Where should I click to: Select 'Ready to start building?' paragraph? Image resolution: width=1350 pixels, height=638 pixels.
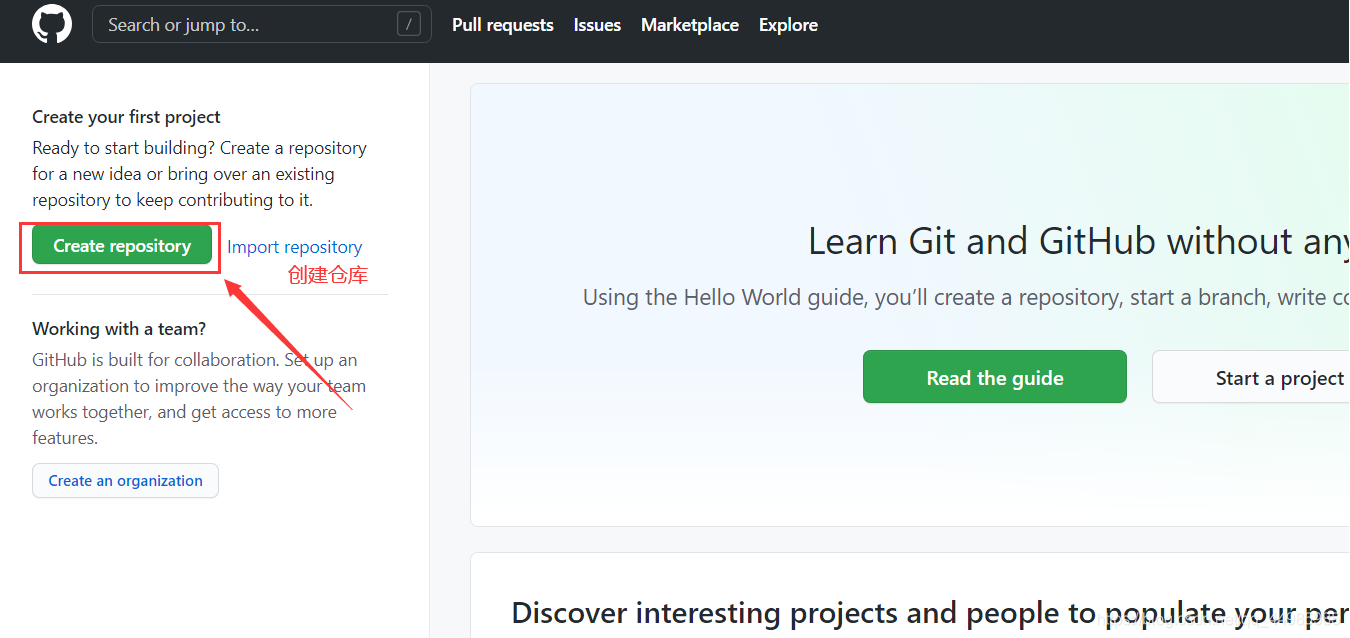(x=199, y=174)
